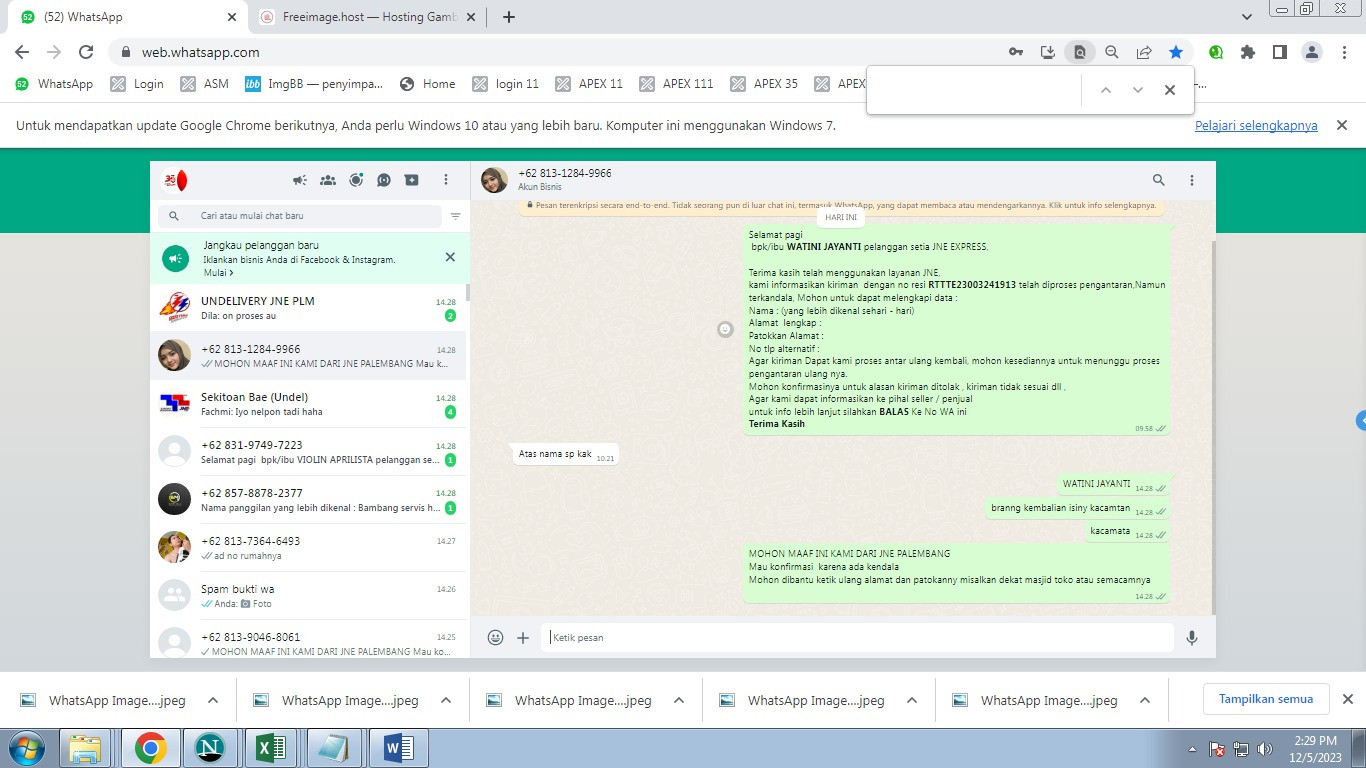Click the 'Ketik pesan' message input
Screen dimensions: 1366x768
(x=858, y=637)
